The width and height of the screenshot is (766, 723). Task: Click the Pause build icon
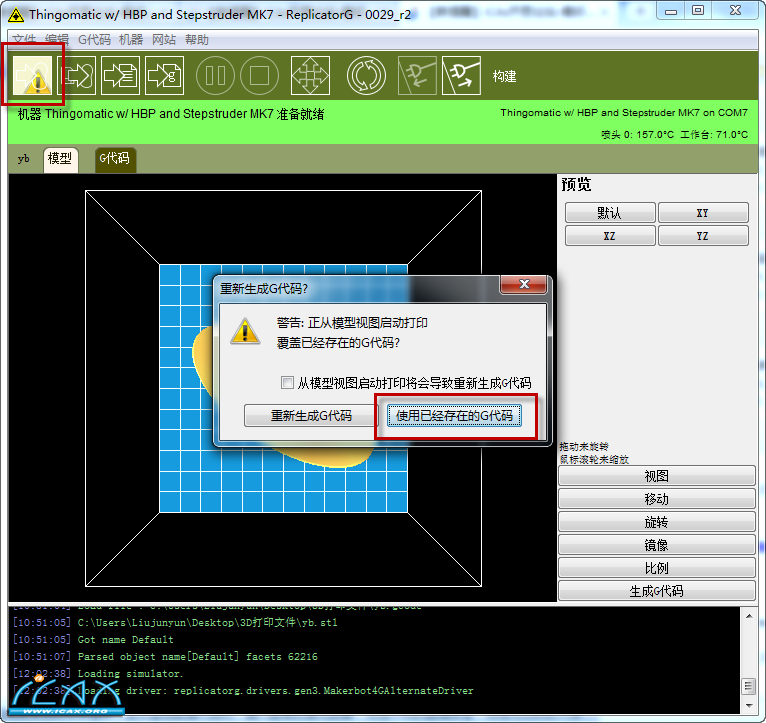click(215, 75)
